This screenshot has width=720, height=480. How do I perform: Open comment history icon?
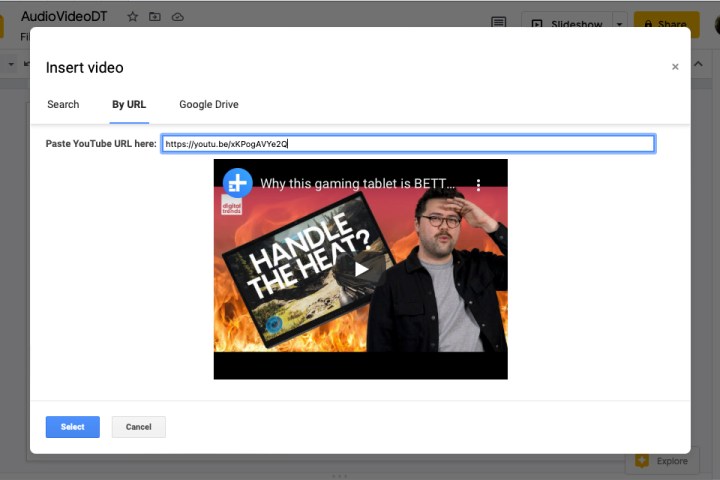pos(498,23)
